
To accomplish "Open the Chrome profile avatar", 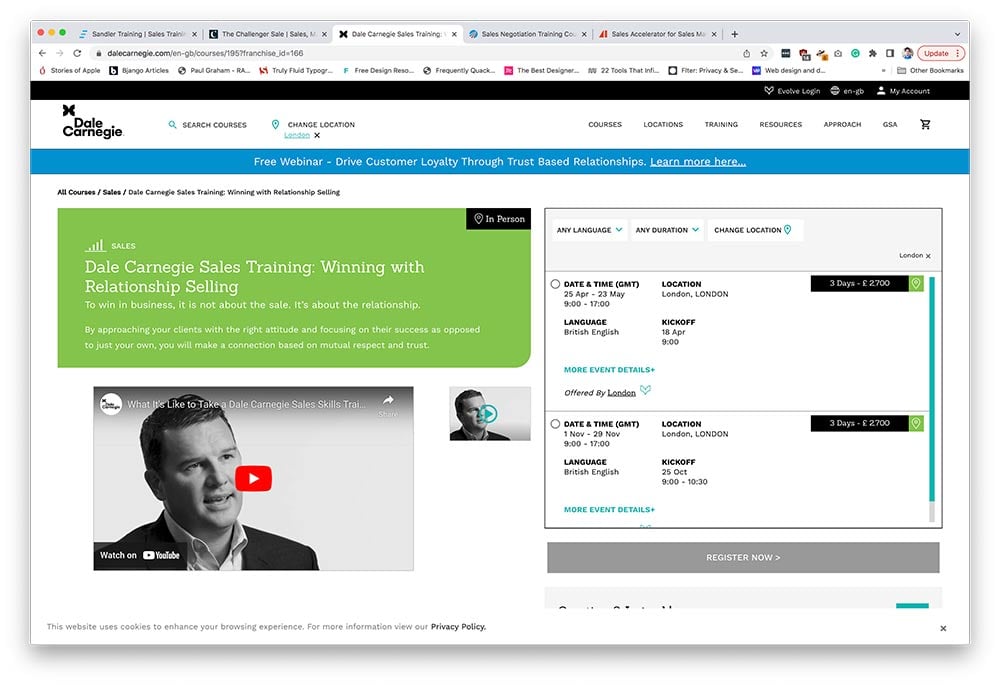I will [x=907, y=54].
